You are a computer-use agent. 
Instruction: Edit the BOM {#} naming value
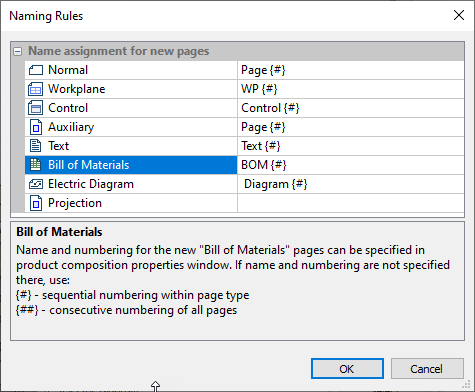(x=351, y=165)
